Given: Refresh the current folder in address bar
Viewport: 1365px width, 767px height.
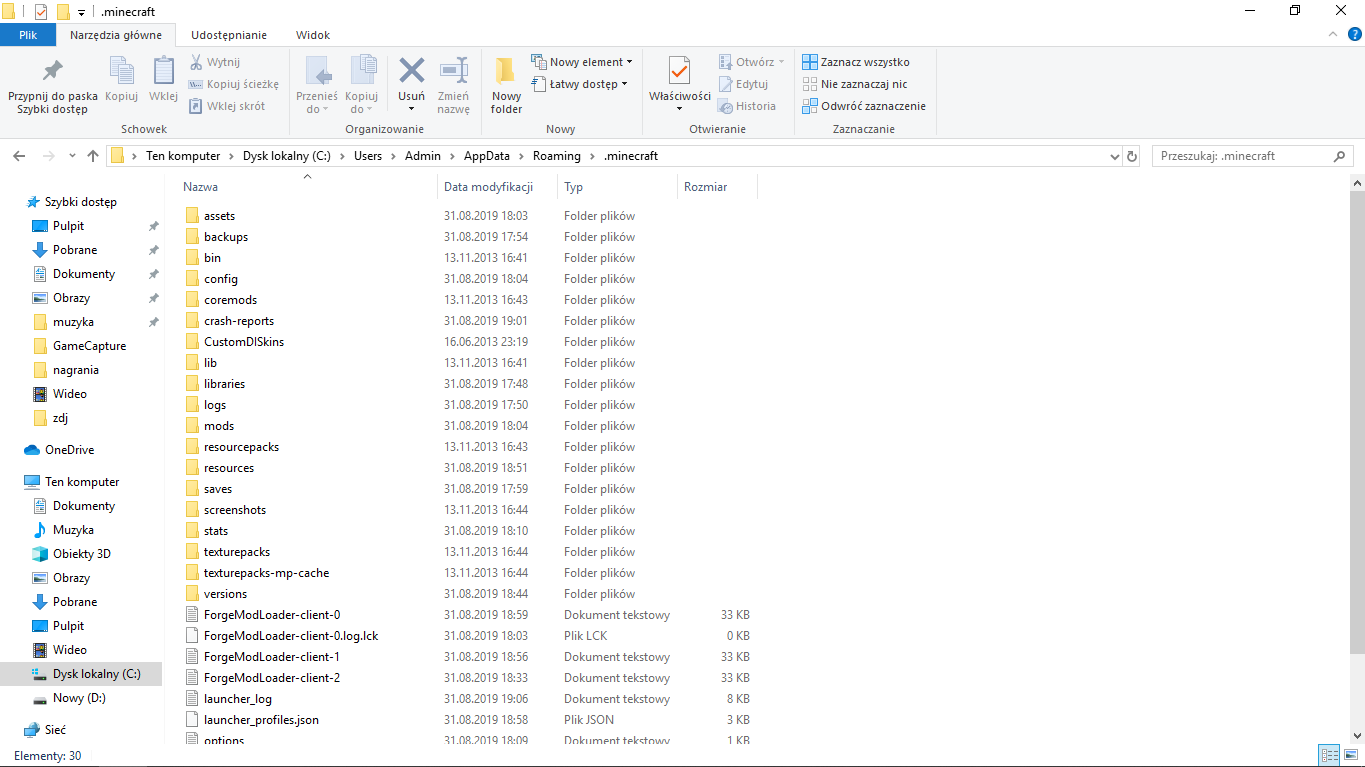Looking at the screenshot, I should pyautogui.click(x=1132, y=157).
